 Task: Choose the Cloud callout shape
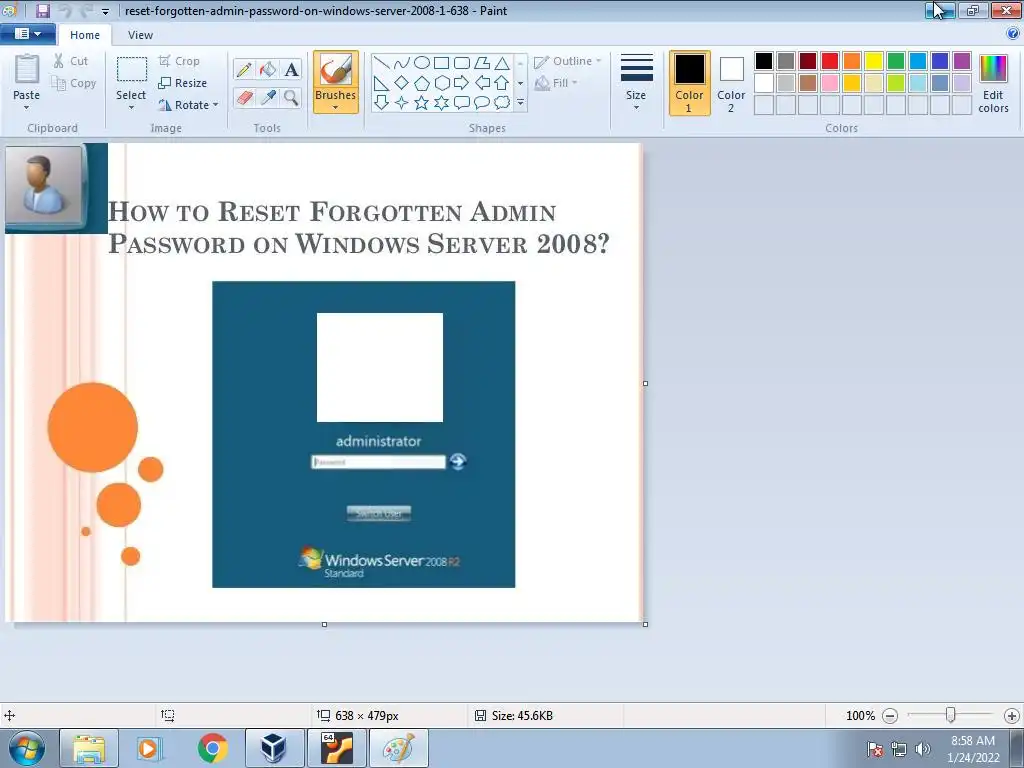[x=502, y=103]
